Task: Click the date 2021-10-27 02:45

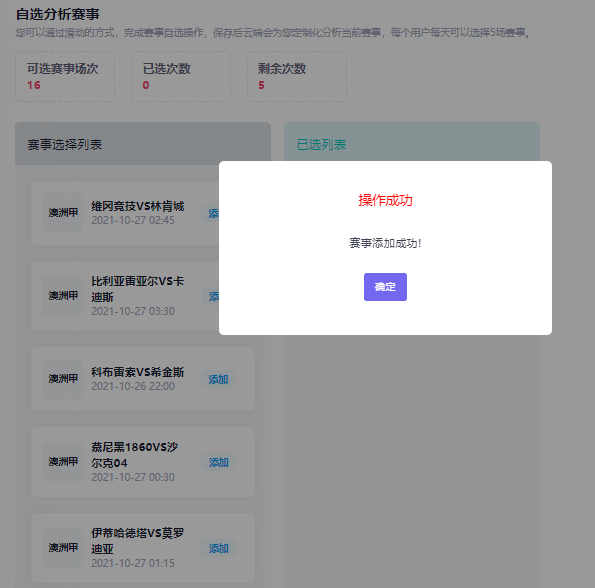Action: pyautogui.click(x=133, y=220)
